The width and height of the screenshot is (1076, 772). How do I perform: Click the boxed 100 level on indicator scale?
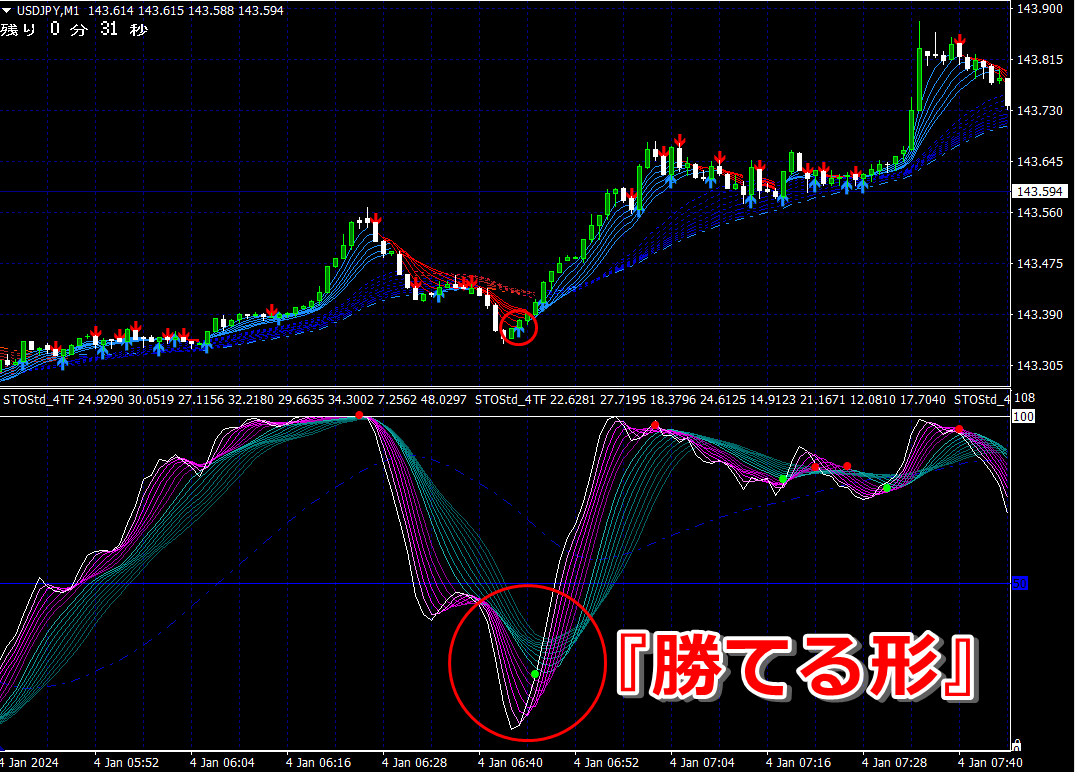tap(1023, 417)
